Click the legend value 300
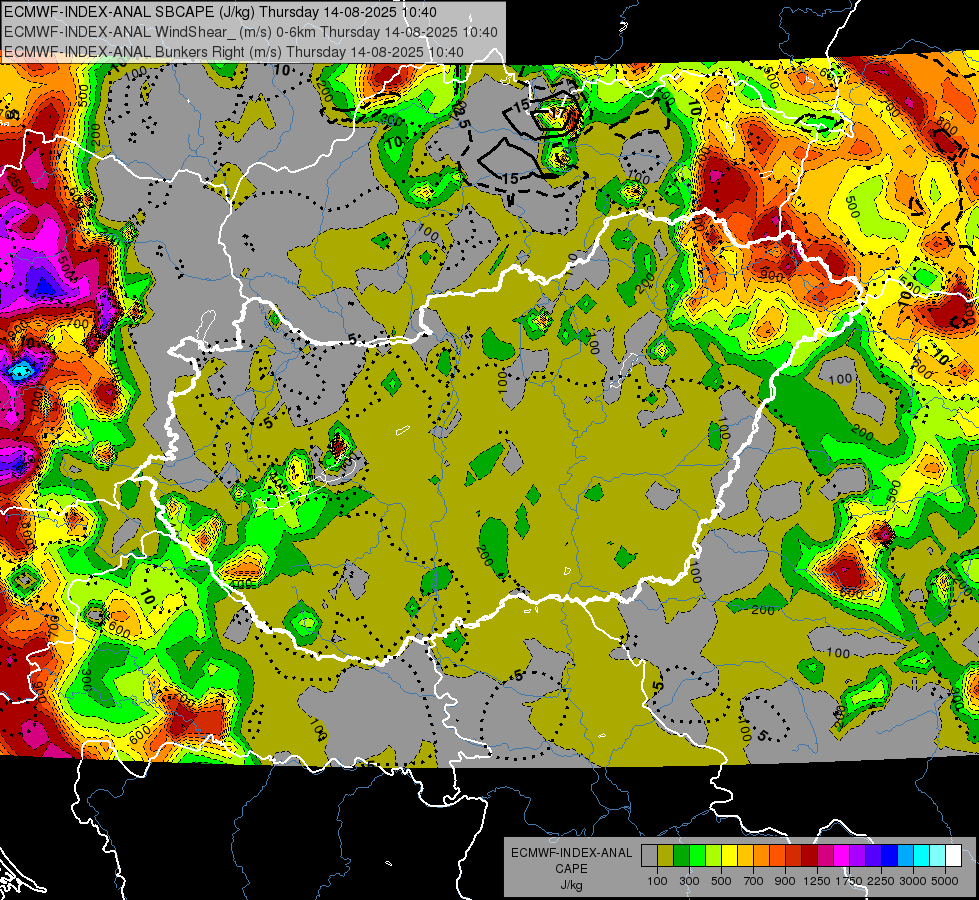Image resolution: width=979 pixels, height=900 pixels. (x=689, y=881)
